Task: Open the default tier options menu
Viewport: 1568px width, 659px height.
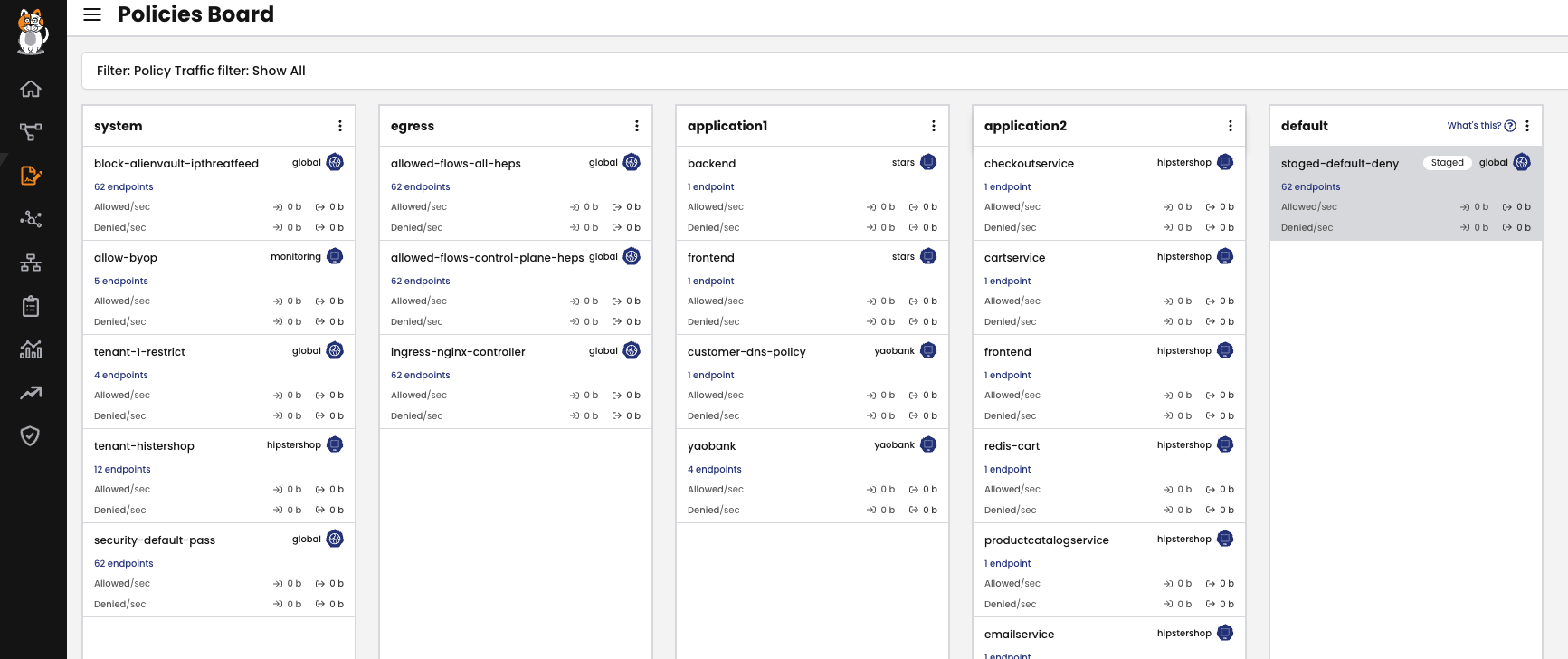Action: 1527,126
